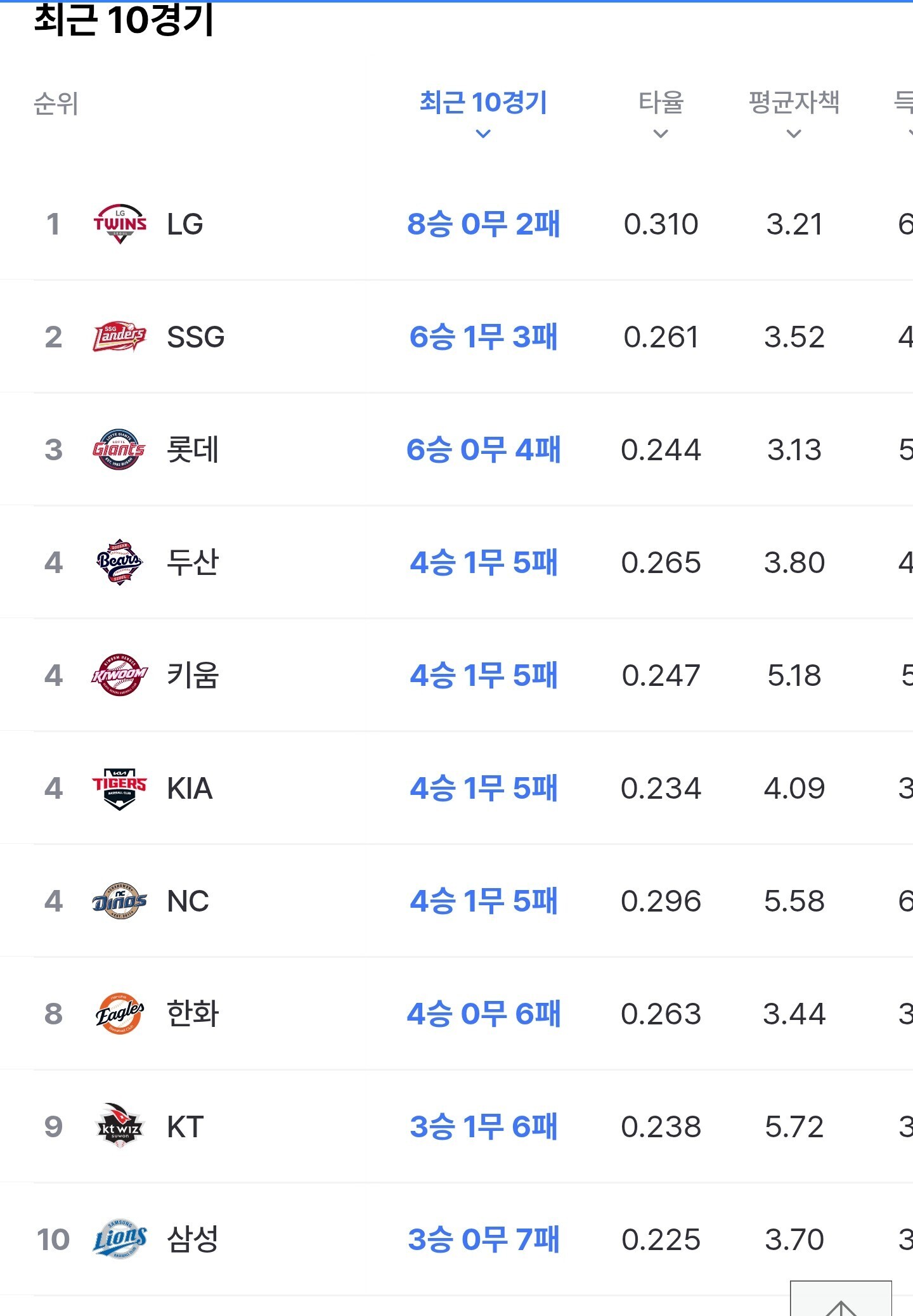Click the Samsung Lions team logo
The height and width of the screenshot is (1316, 913).
[x=120, y=1239]
